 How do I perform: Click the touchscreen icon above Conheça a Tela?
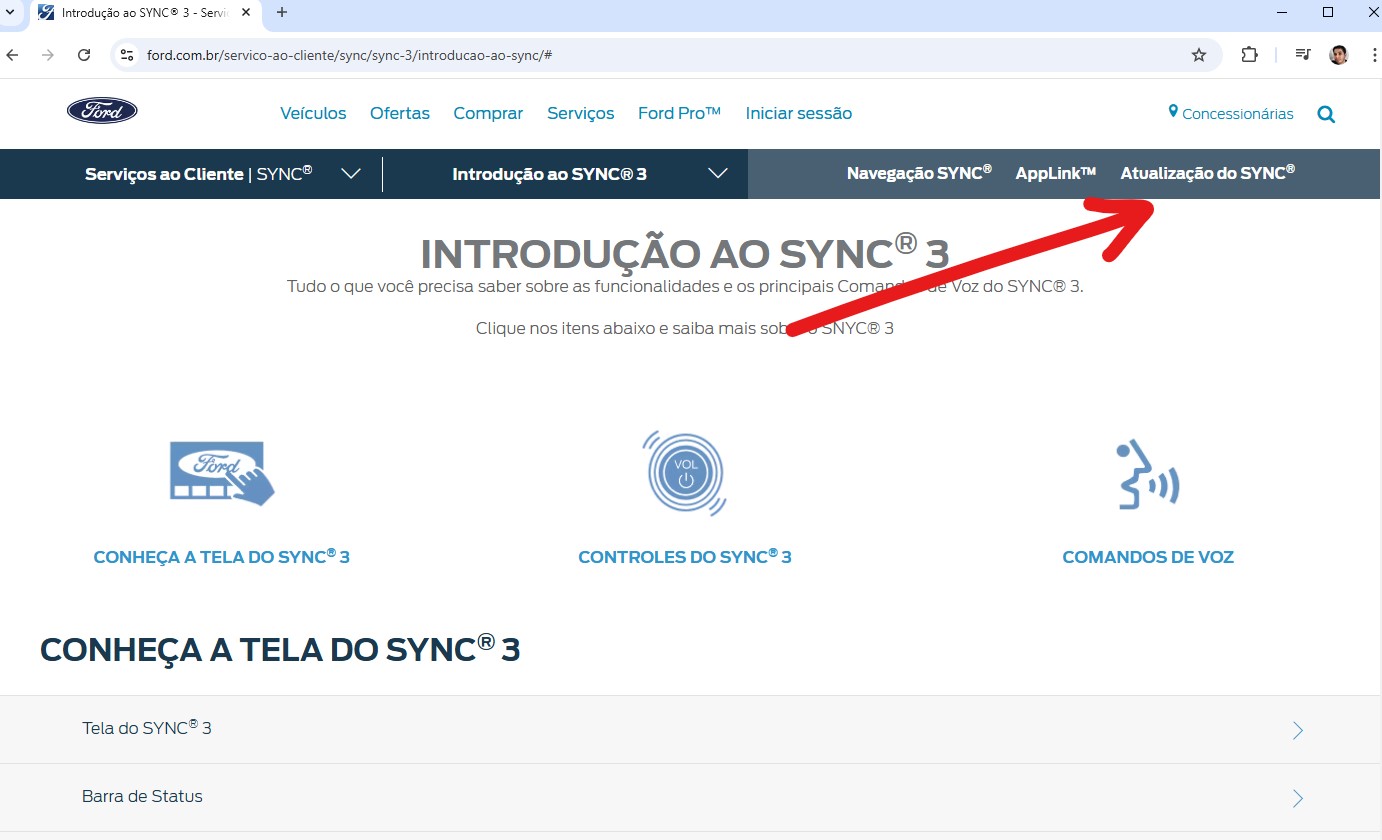(221, 473)
